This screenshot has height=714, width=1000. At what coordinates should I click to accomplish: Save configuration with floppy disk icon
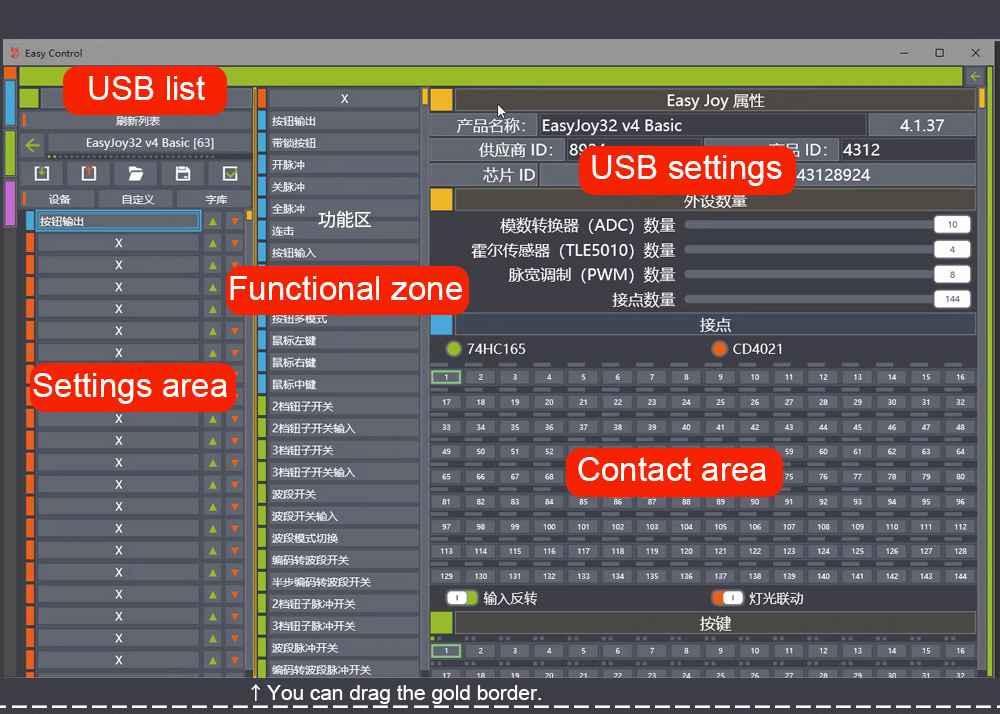coord(183,173)
